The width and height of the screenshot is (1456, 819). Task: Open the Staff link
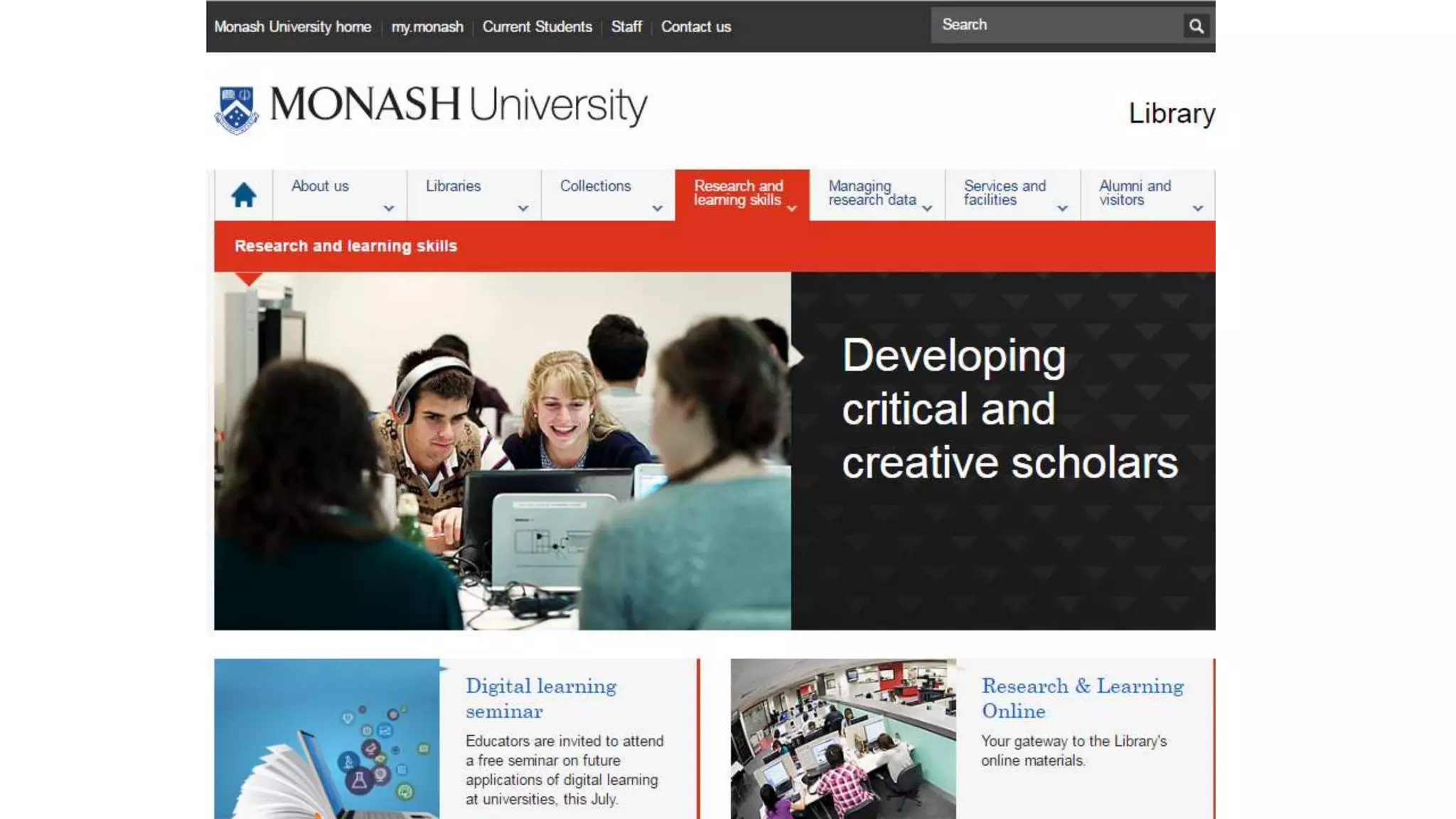(626, 27)
